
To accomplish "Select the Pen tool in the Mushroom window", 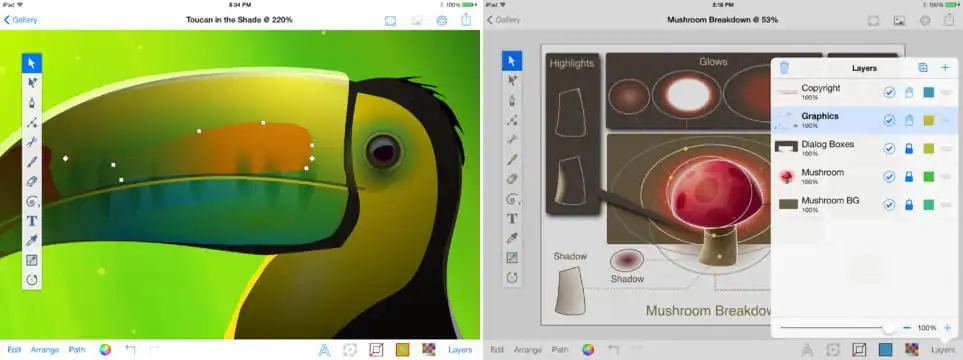I will [x=512, y=100].
